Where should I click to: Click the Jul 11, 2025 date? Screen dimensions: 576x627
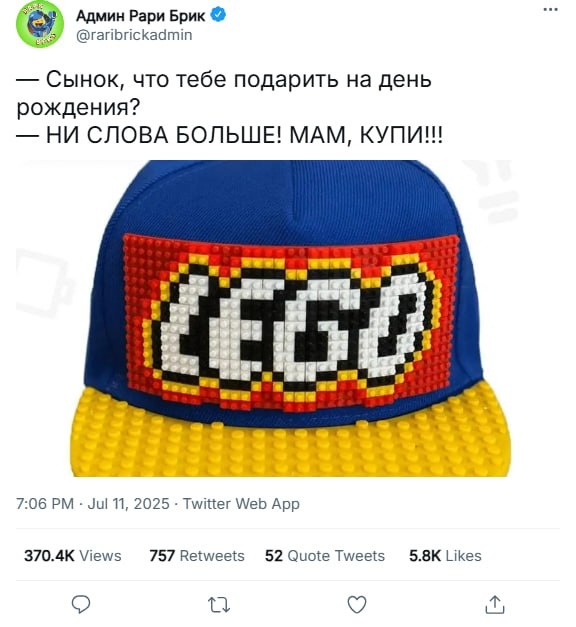click(128, 503)
